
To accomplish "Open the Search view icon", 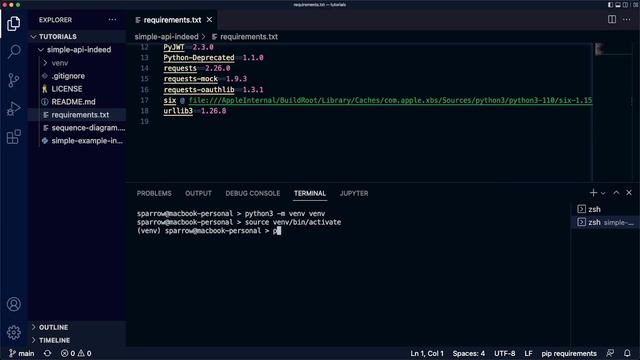I will tap(13, 51).
